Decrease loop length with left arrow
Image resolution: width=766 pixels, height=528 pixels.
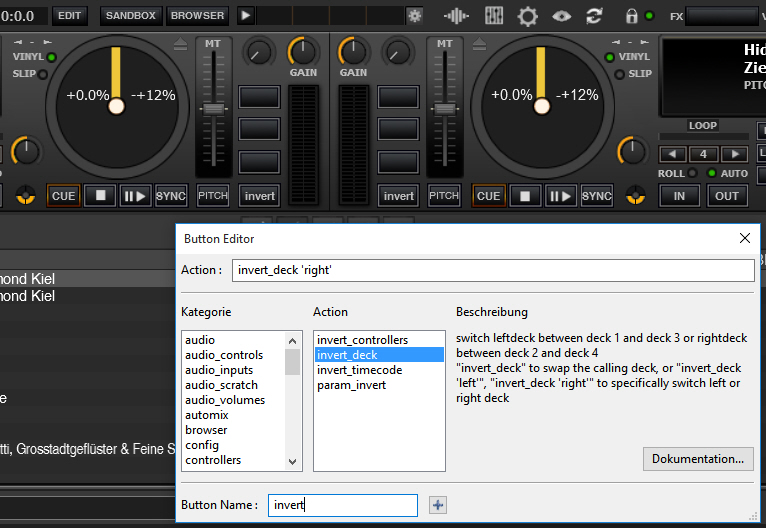[673, 154]
